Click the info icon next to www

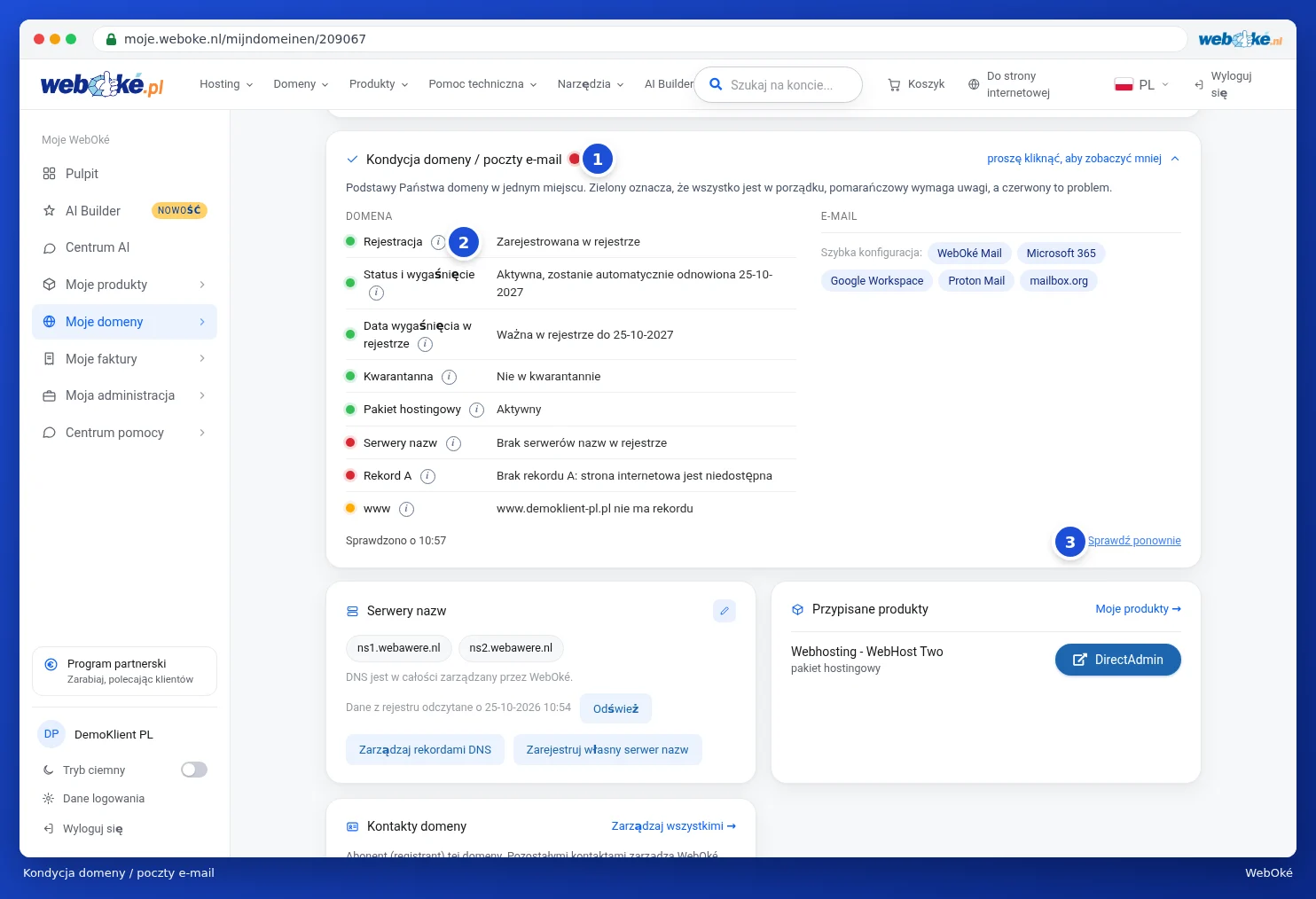pyautogui.click(x=406, y=509)
